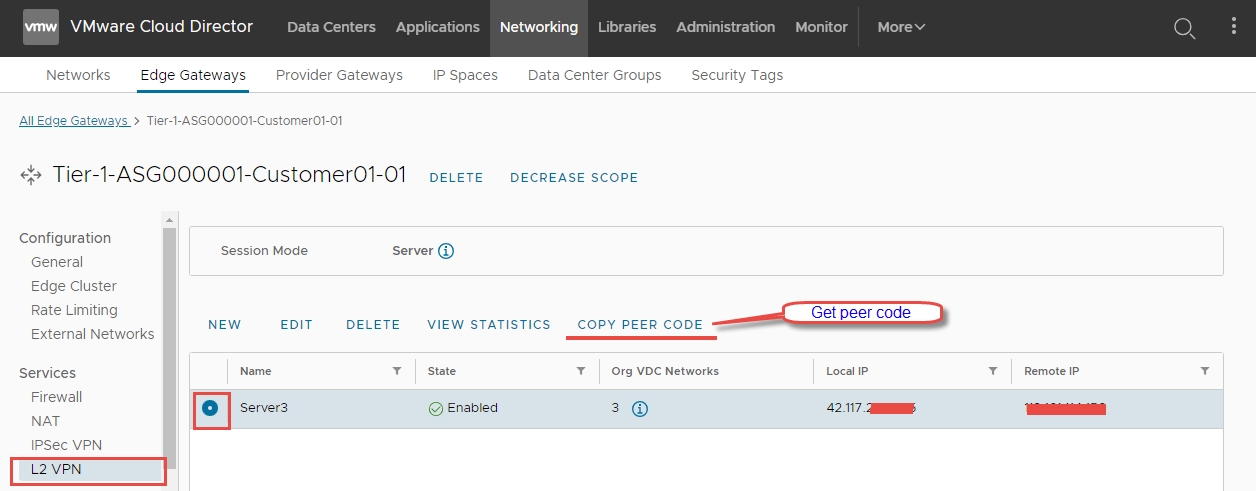
Task: Click the State column filter icon
Action: (x=581, y=371)
